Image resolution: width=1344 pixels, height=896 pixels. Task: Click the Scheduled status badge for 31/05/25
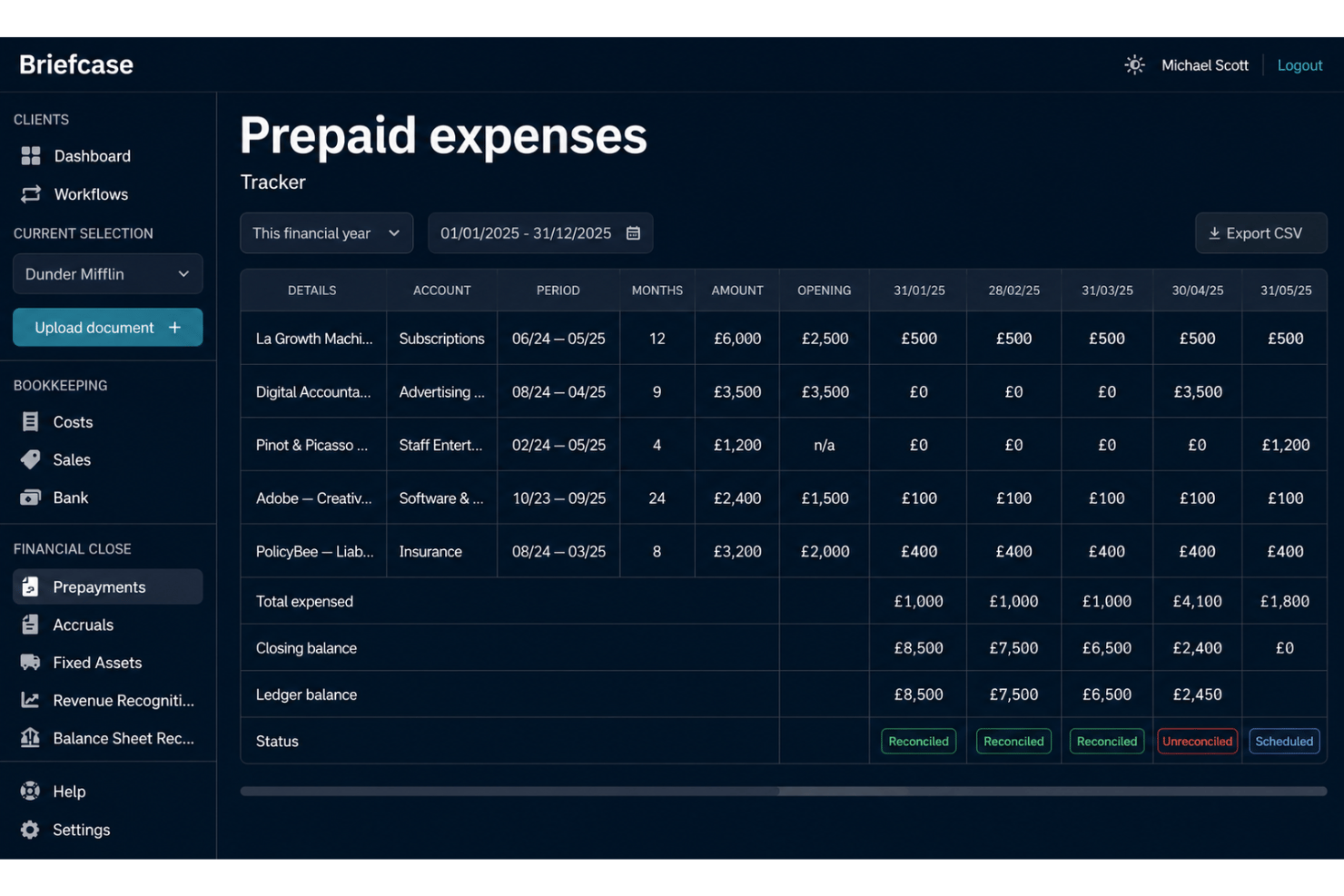1284,742
